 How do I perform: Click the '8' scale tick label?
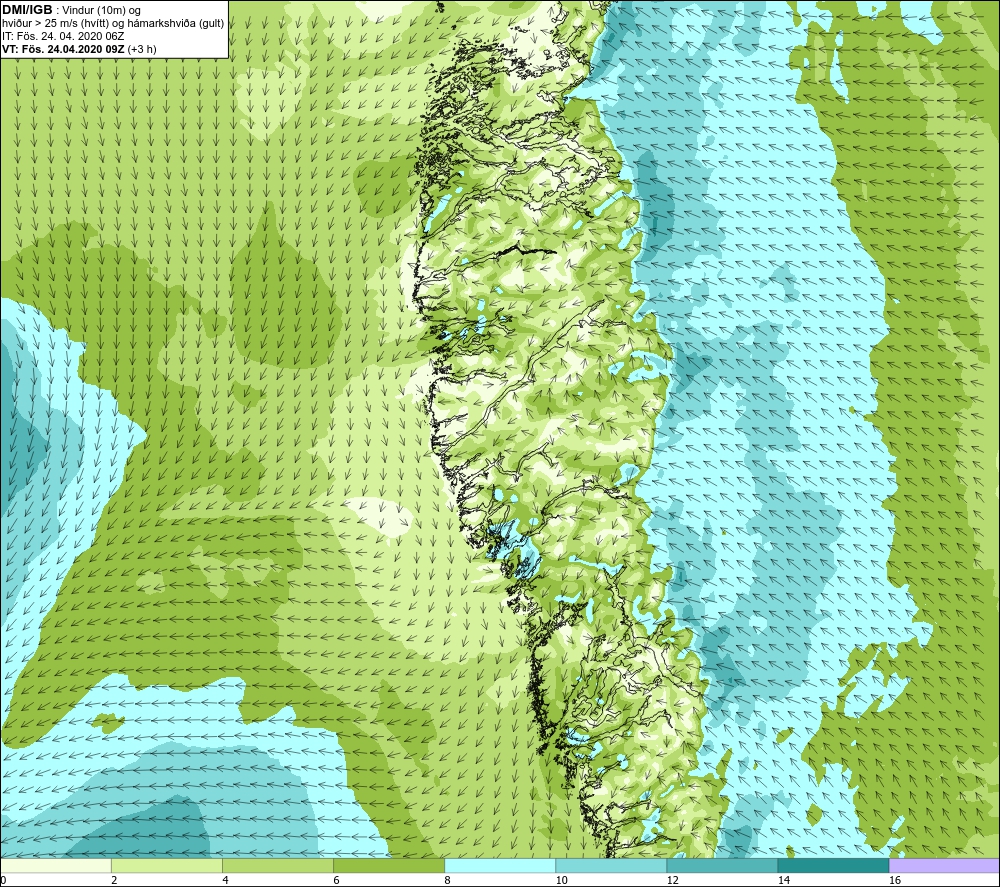click(447, 880)
